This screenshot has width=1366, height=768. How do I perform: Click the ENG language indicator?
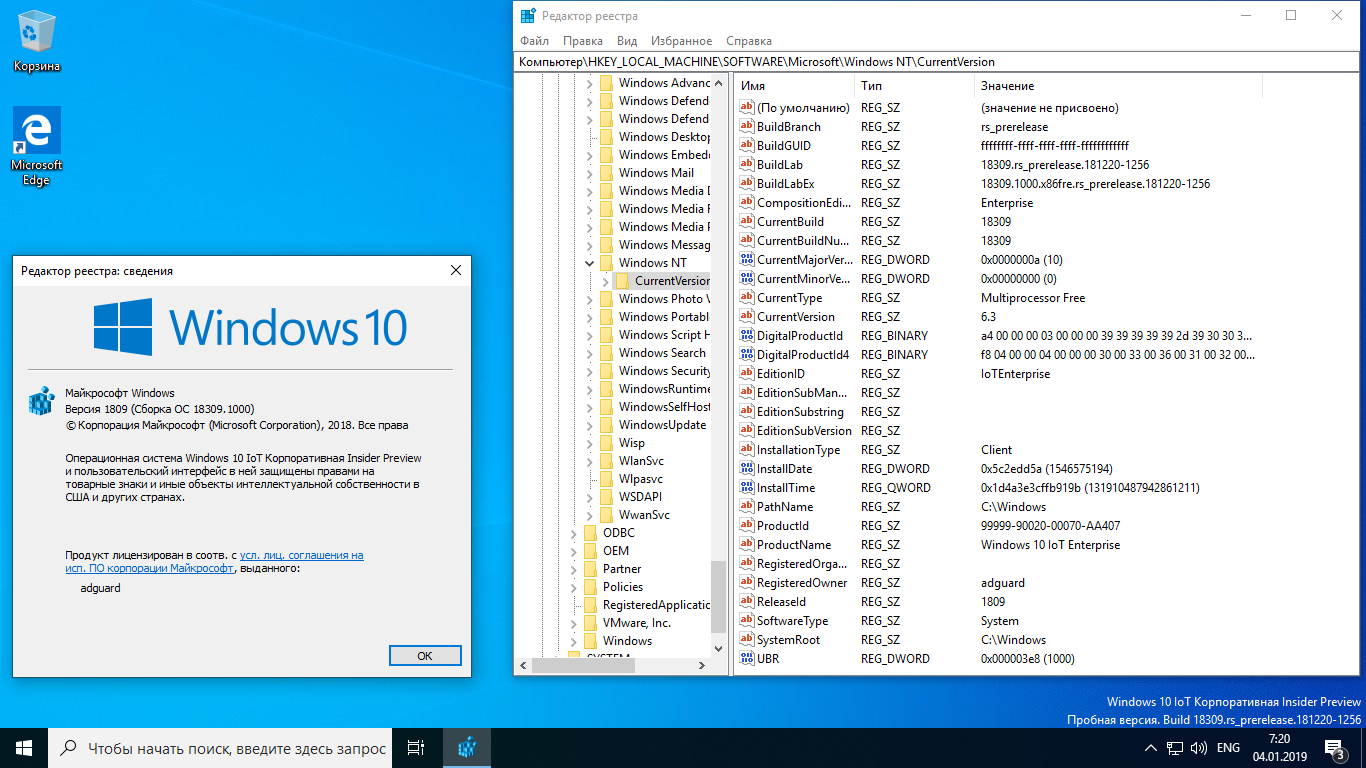coord(1228,747)
